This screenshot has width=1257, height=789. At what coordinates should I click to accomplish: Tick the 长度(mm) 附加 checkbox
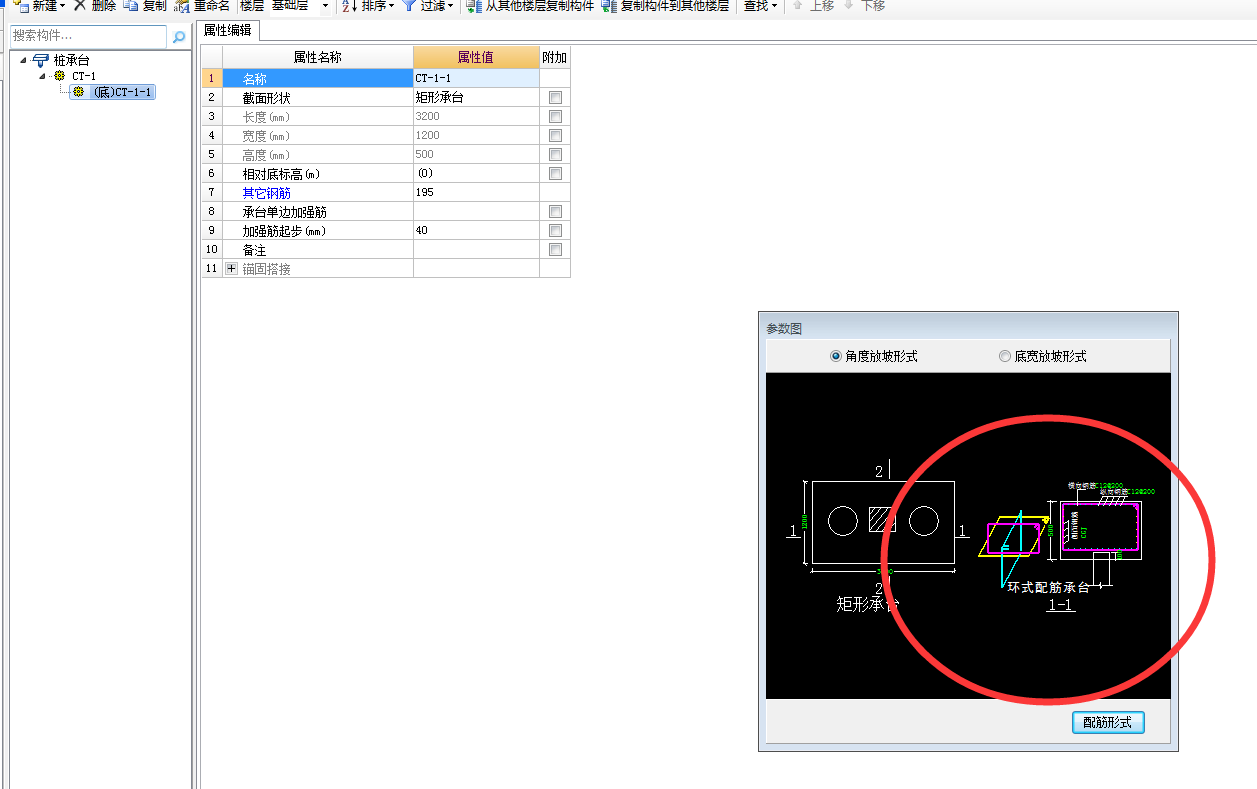coord(555,116)
